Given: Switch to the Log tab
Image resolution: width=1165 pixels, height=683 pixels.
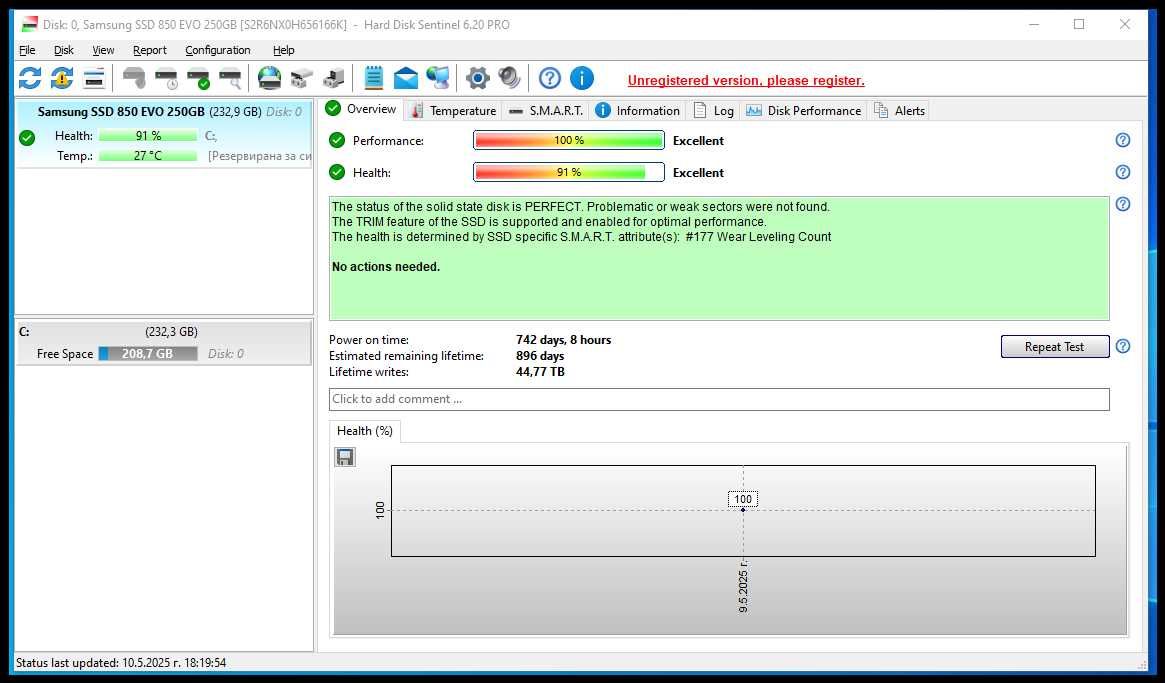Looking at the screenshot, I should coord(713,111).
